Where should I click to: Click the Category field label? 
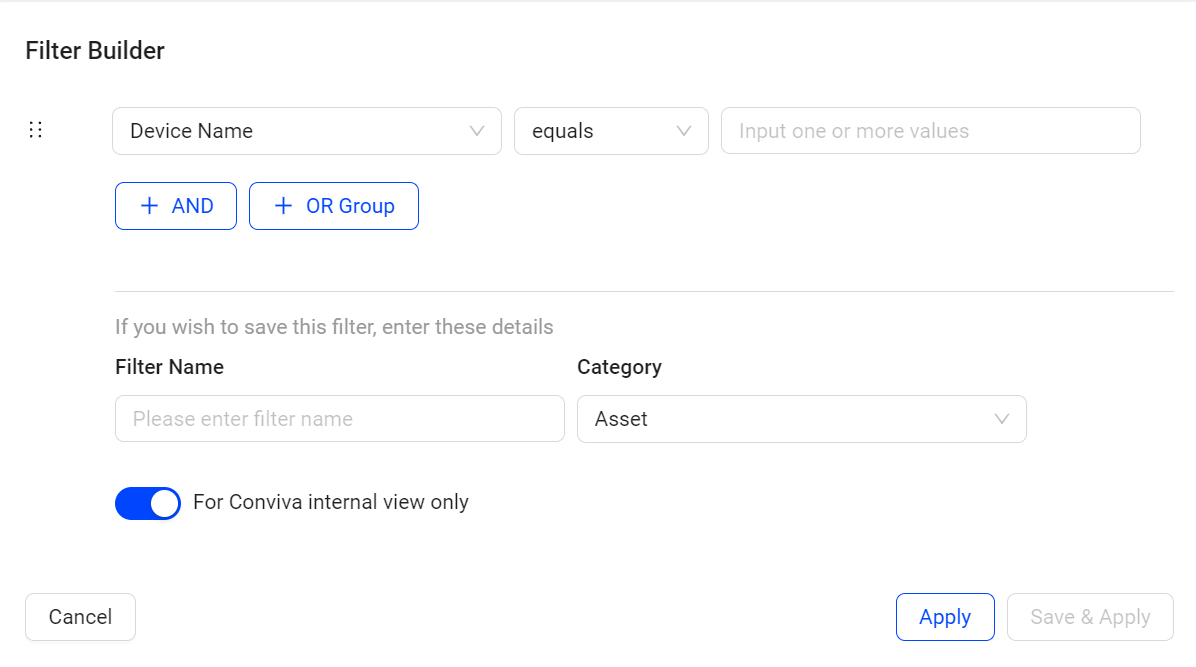619,367
